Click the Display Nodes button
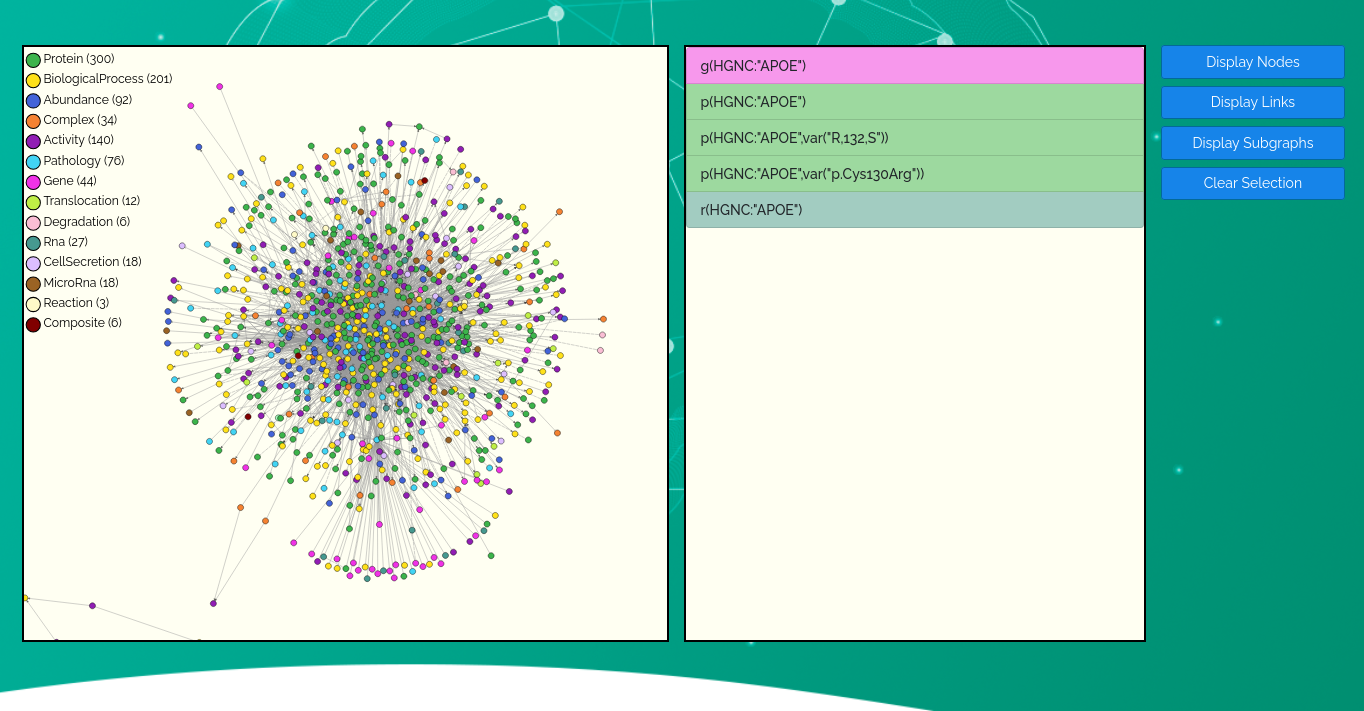The image size is (1364, 711). 1252,62
